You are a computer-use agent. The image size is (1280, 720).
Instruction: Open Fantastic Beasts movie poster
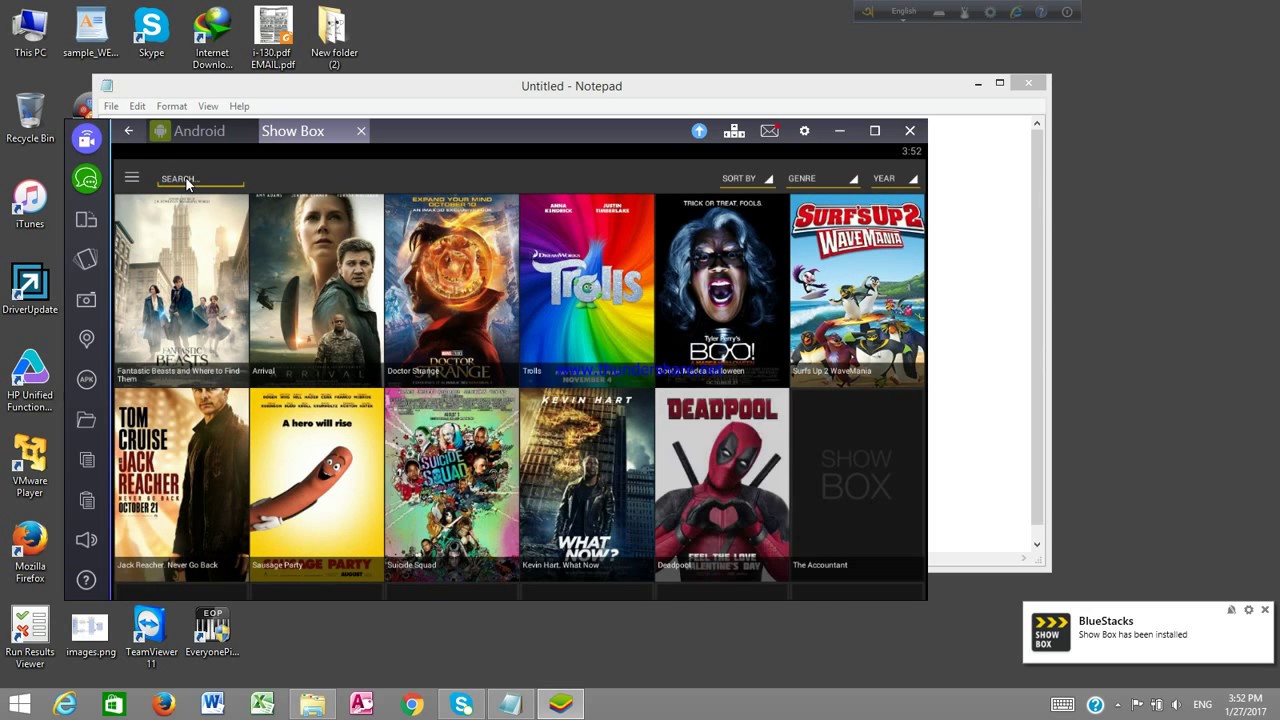(181, 290)
